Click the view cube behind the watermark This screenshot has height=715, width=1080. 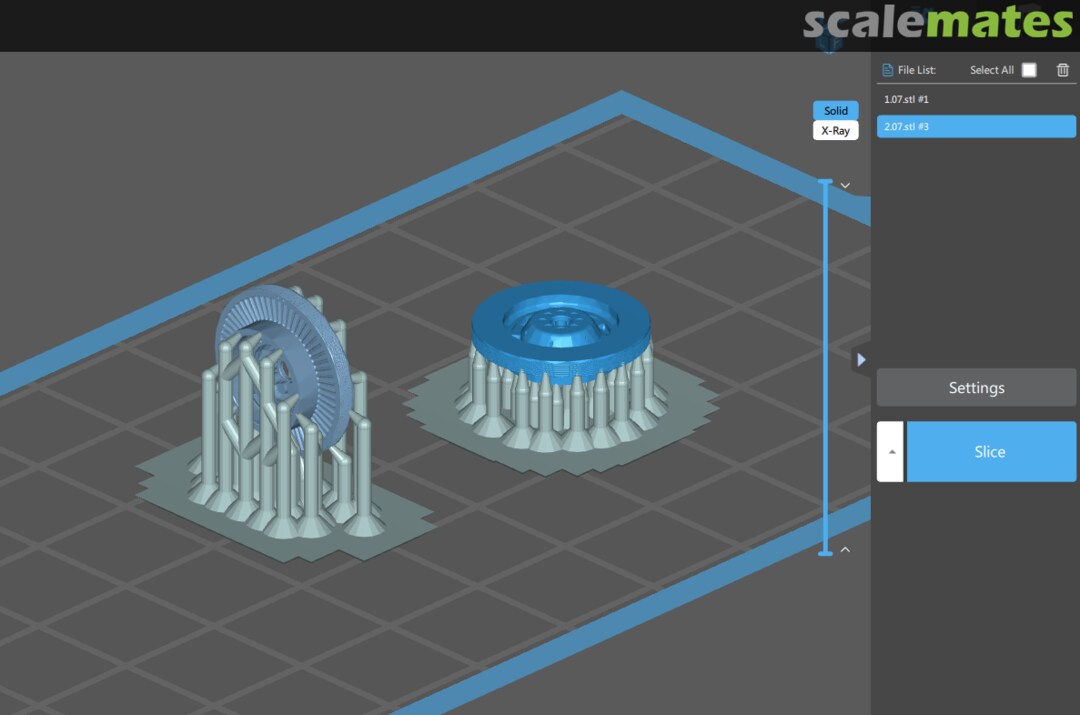pos(829,42)
